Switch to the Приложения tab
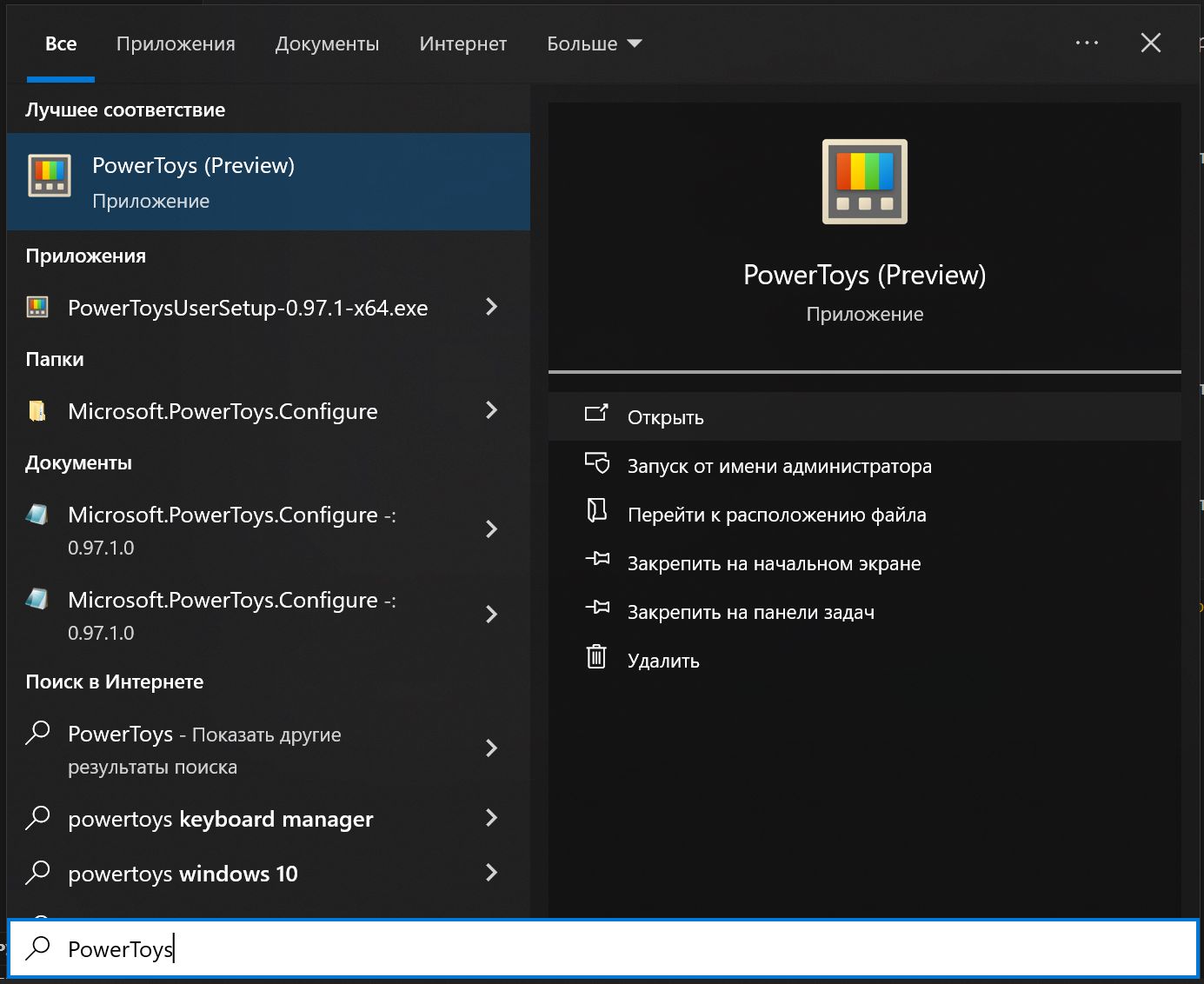 tap(176, 43)
